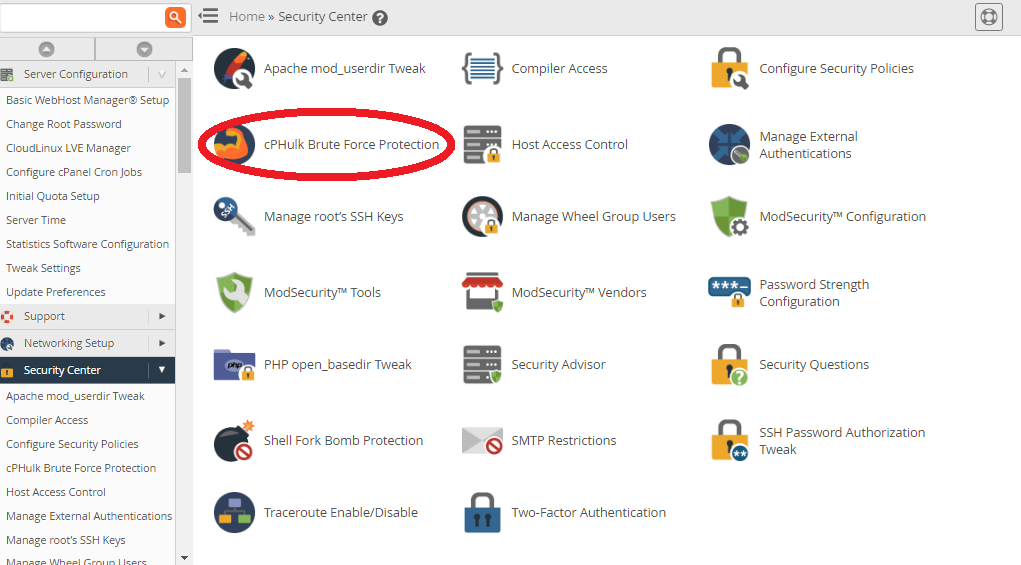Expand all sidebar sections with down arrow
Viewport: 1021px width, 565px height.
pyautogui.click(x=145, y=49)
